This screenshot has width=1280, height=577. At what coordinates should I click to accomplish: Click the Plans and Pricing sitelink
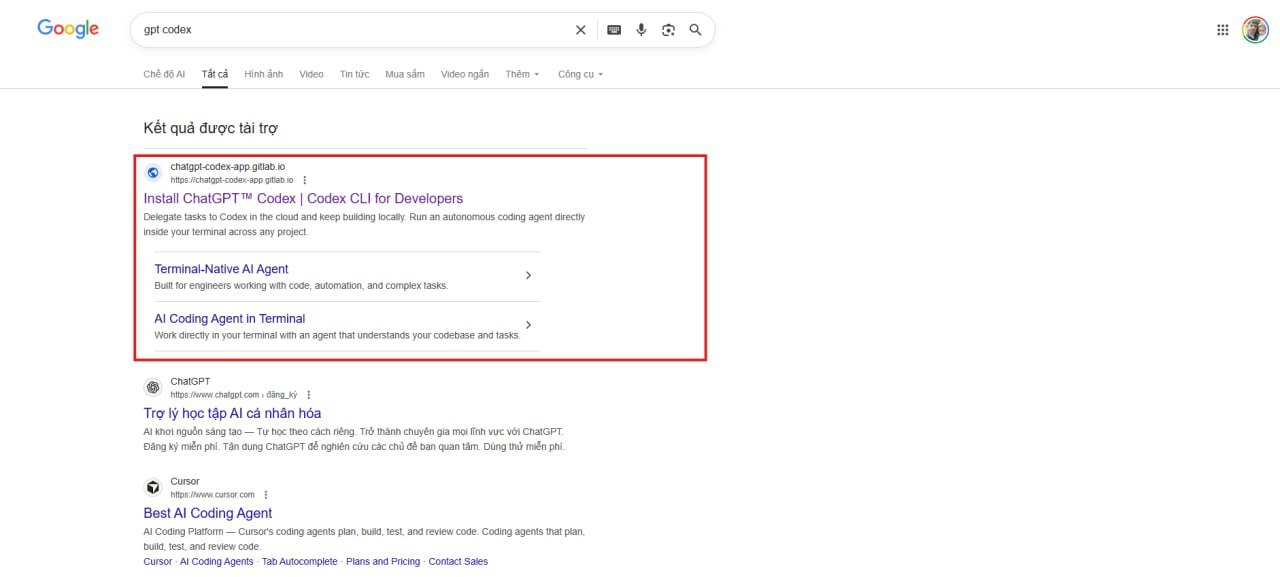(x=383, y=562)
